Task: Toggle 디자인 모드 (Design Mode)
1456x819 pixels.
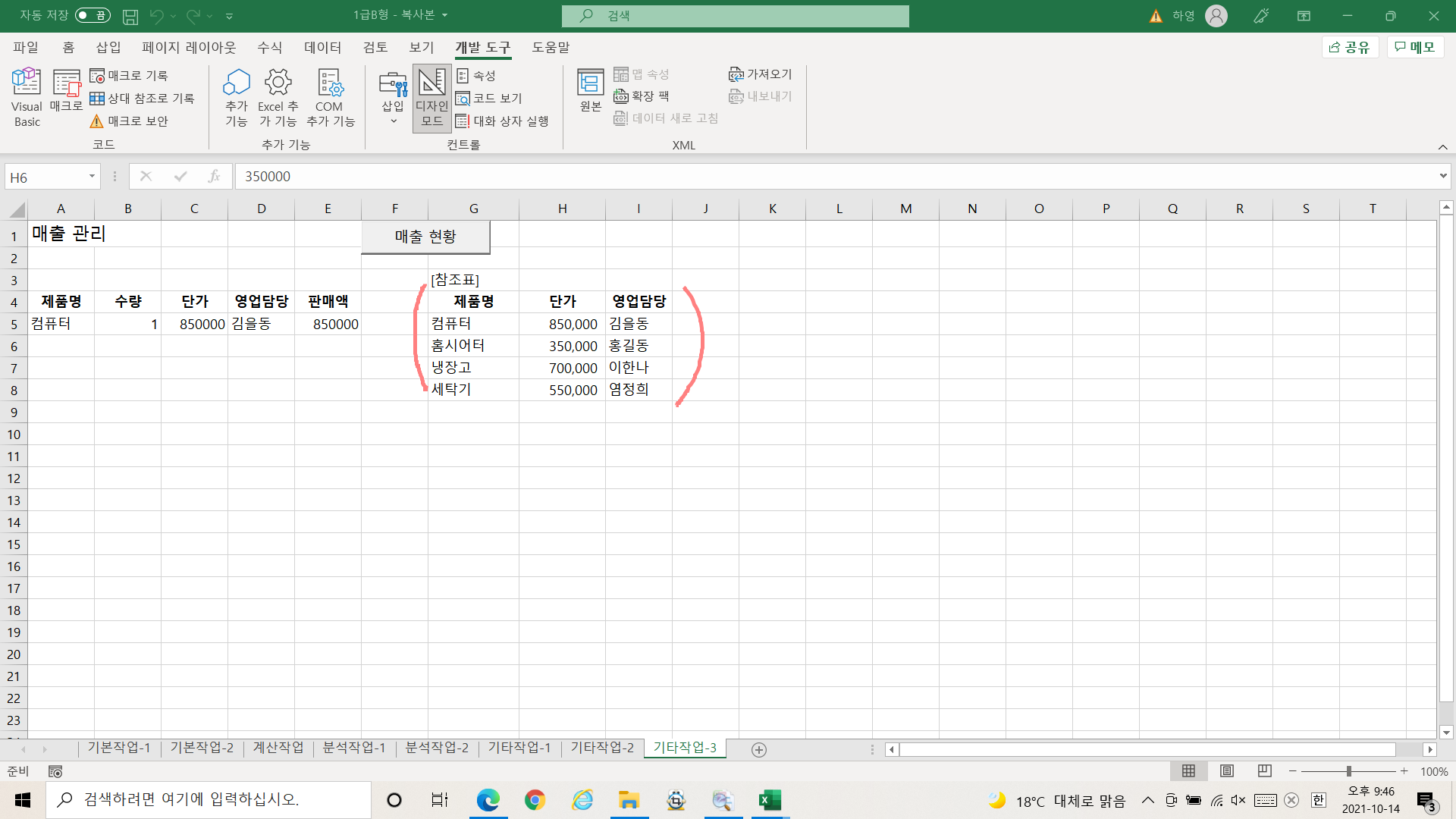Action: click(x=431, y=99)
